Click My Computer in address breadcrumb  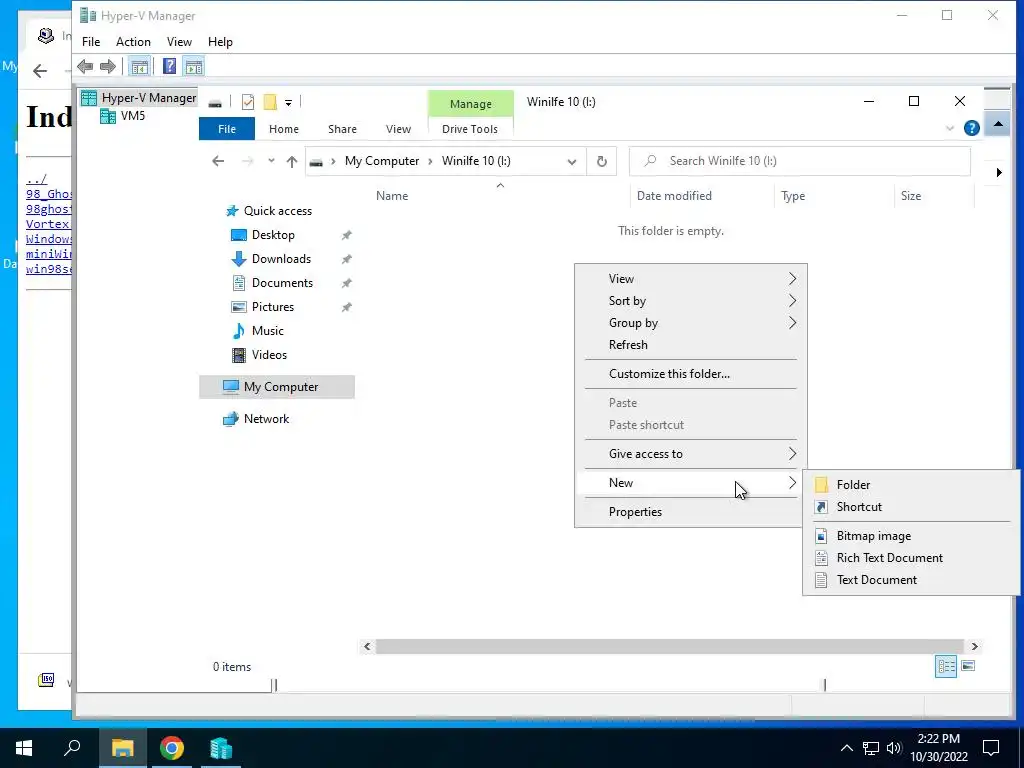(382, 161)
